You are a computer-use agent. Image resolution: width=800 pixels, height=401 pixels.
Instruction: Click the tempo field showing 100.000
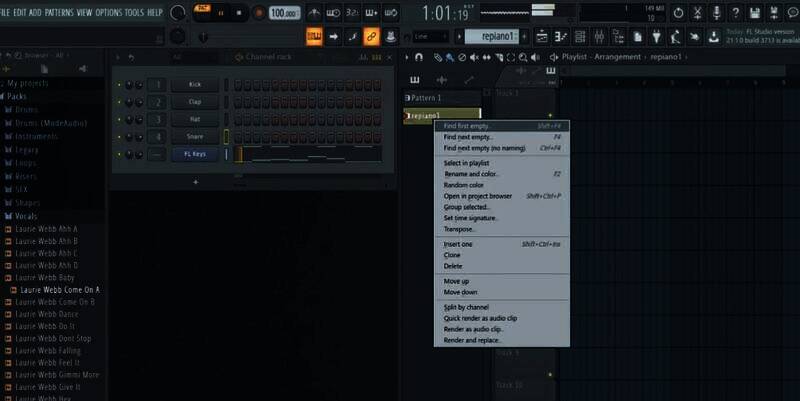pyautogui.click(x=285, y=13)
